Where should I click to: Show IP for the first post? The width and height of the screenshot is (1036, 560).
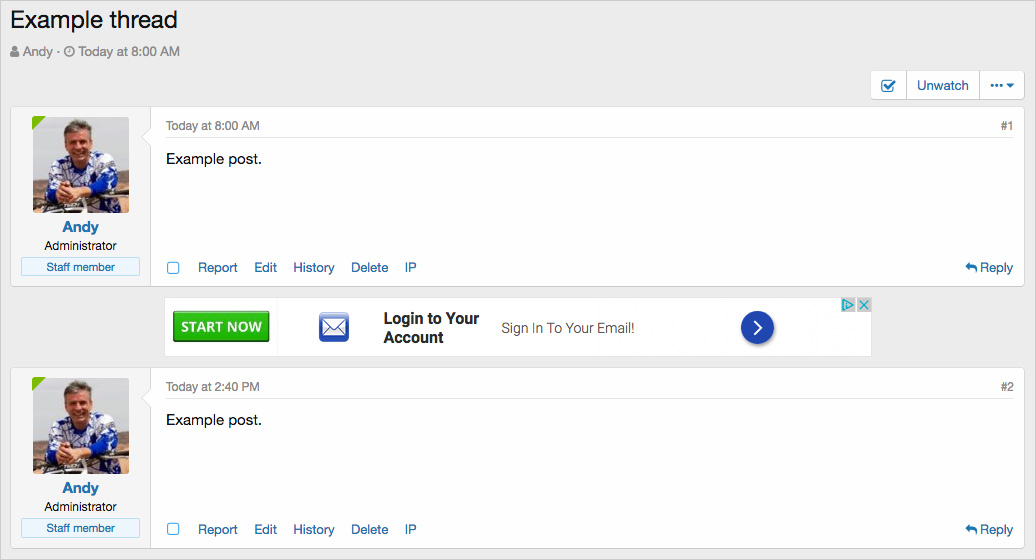(410, 268)
